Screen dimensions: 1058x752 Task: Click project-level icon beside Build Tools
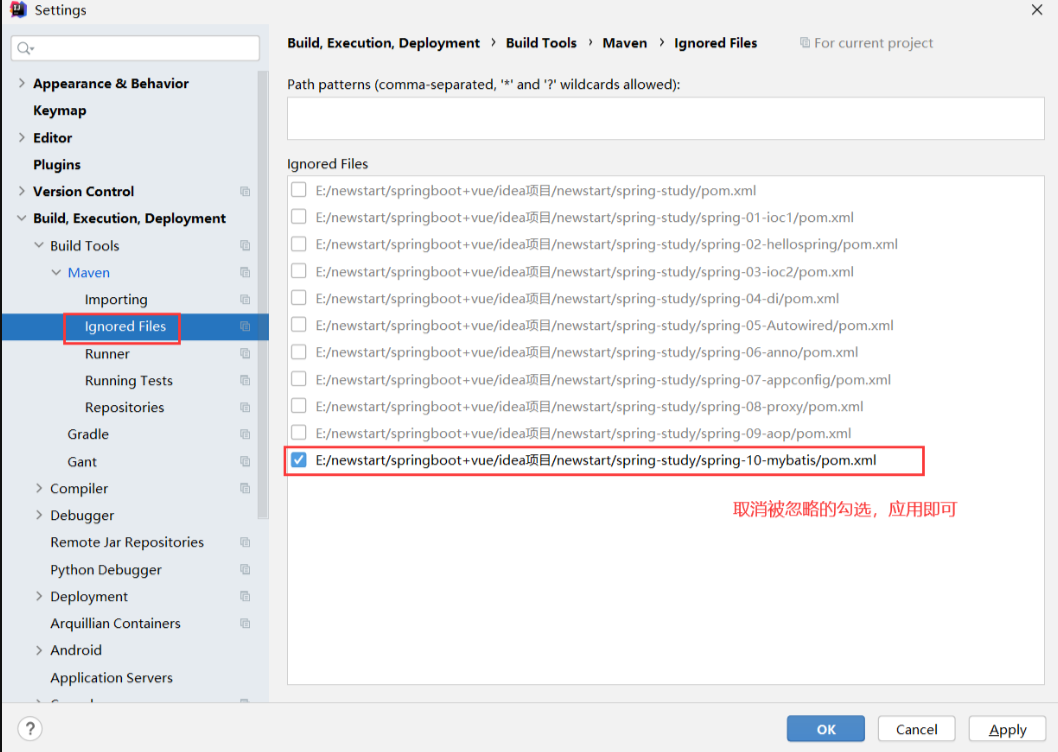(x=245, y=245)
